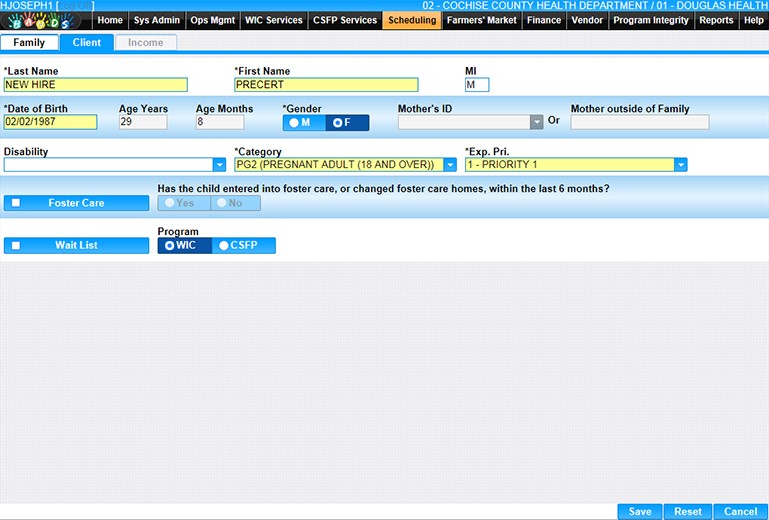The height and width of the screenshot is (520, 769).
Task: Choose the CSFP program option
Action: [x=243, y=245]
